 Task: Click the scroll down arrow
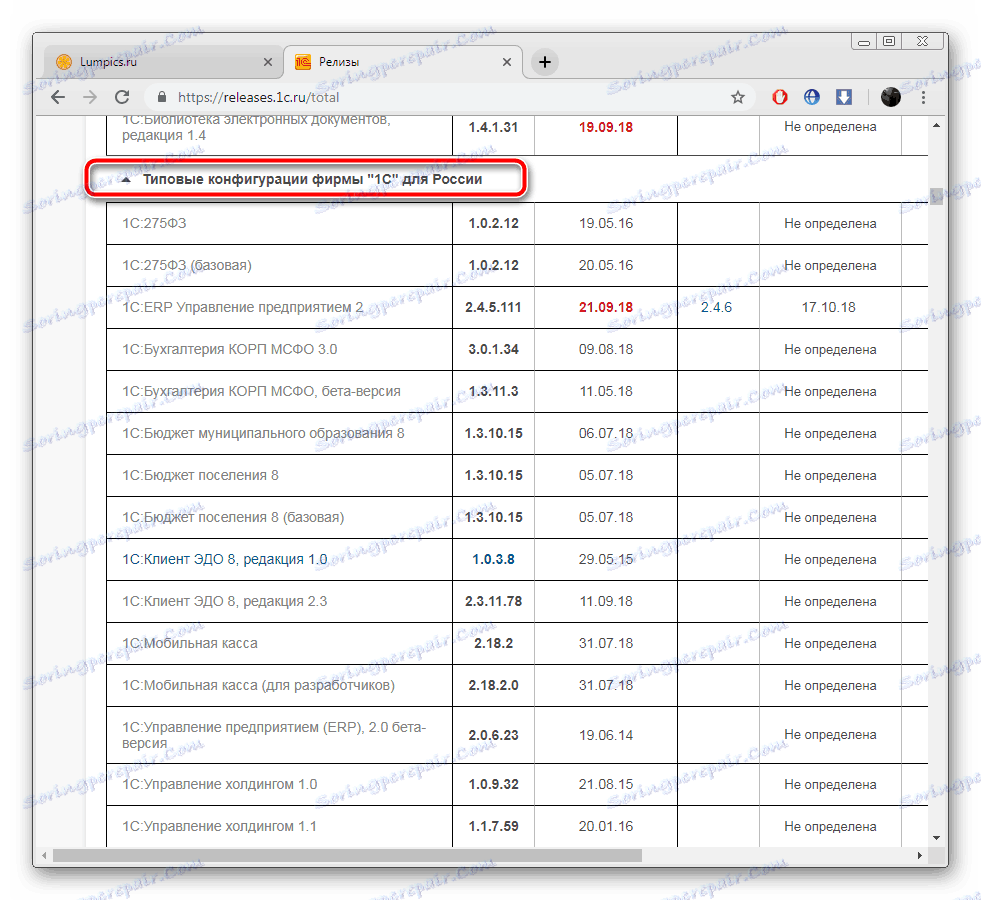[x=936, y=837]
